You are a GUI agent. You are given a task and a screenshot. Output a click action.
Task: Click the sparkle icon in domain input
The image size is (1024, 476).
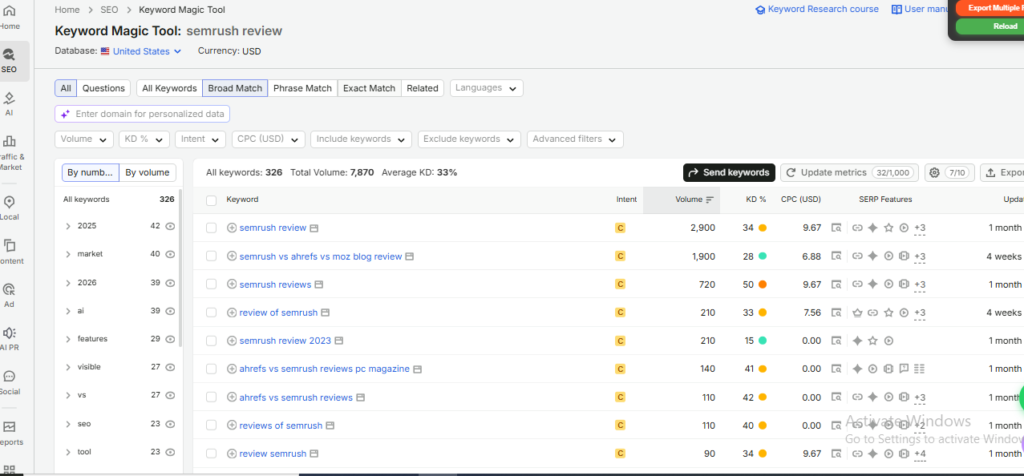(x=65, y=114)
